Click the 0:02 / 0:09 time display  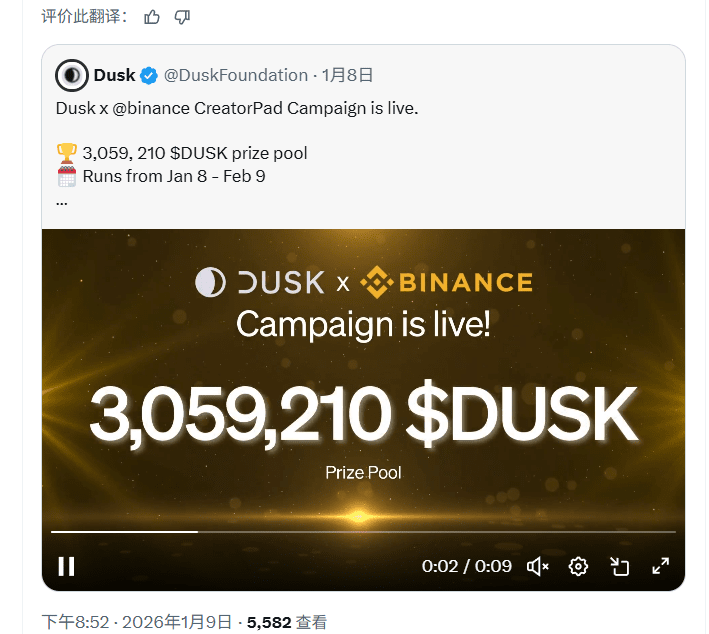coord(466,566)
